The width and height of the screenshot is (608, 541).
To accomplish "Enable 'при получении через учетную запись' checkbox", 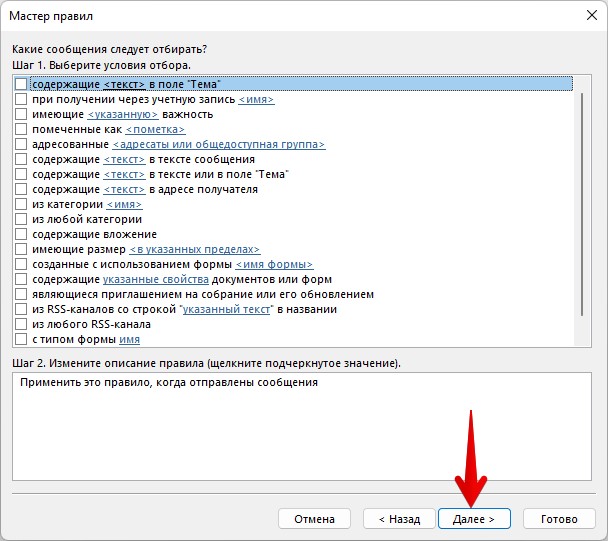I will [21, 99].
